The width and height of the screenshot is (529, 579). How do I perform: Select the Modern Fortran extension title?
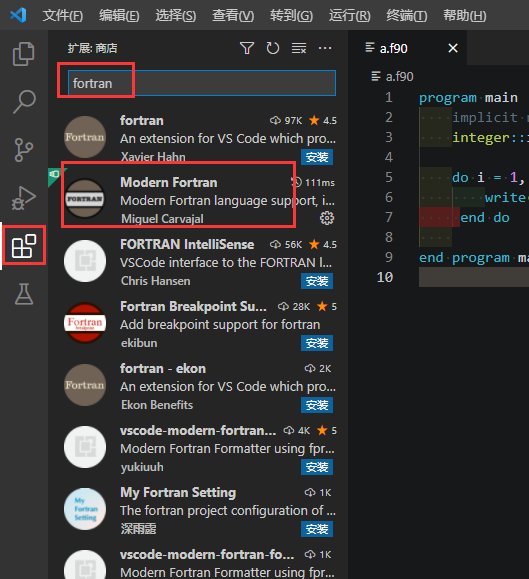click(169, 183)
